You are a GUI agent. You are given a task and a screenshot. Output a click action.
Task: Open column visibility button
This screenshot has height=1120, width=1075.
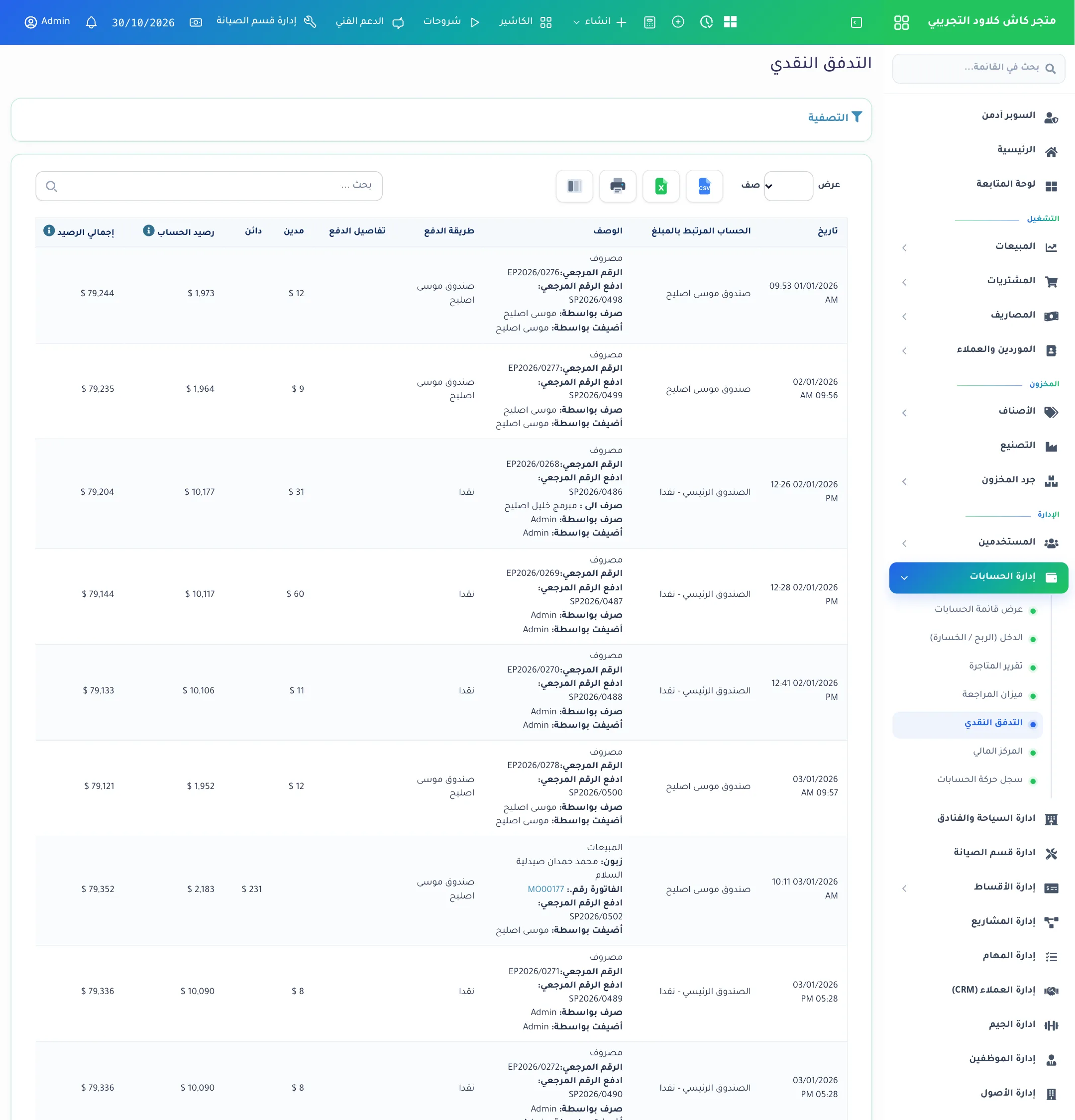[x=574, y=186]
